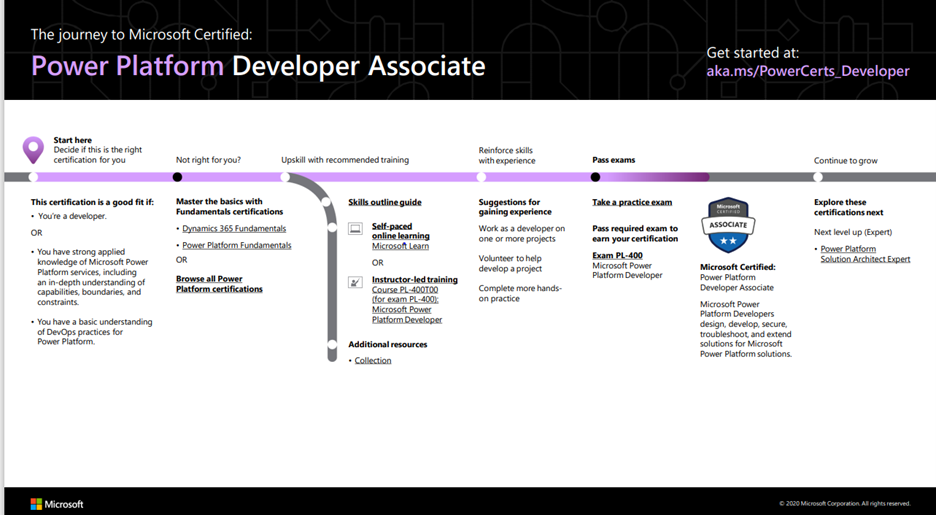Open Course PL-400T00 instructor-led training link
This screenshot has width=936, height=515.
pos(407,304)
